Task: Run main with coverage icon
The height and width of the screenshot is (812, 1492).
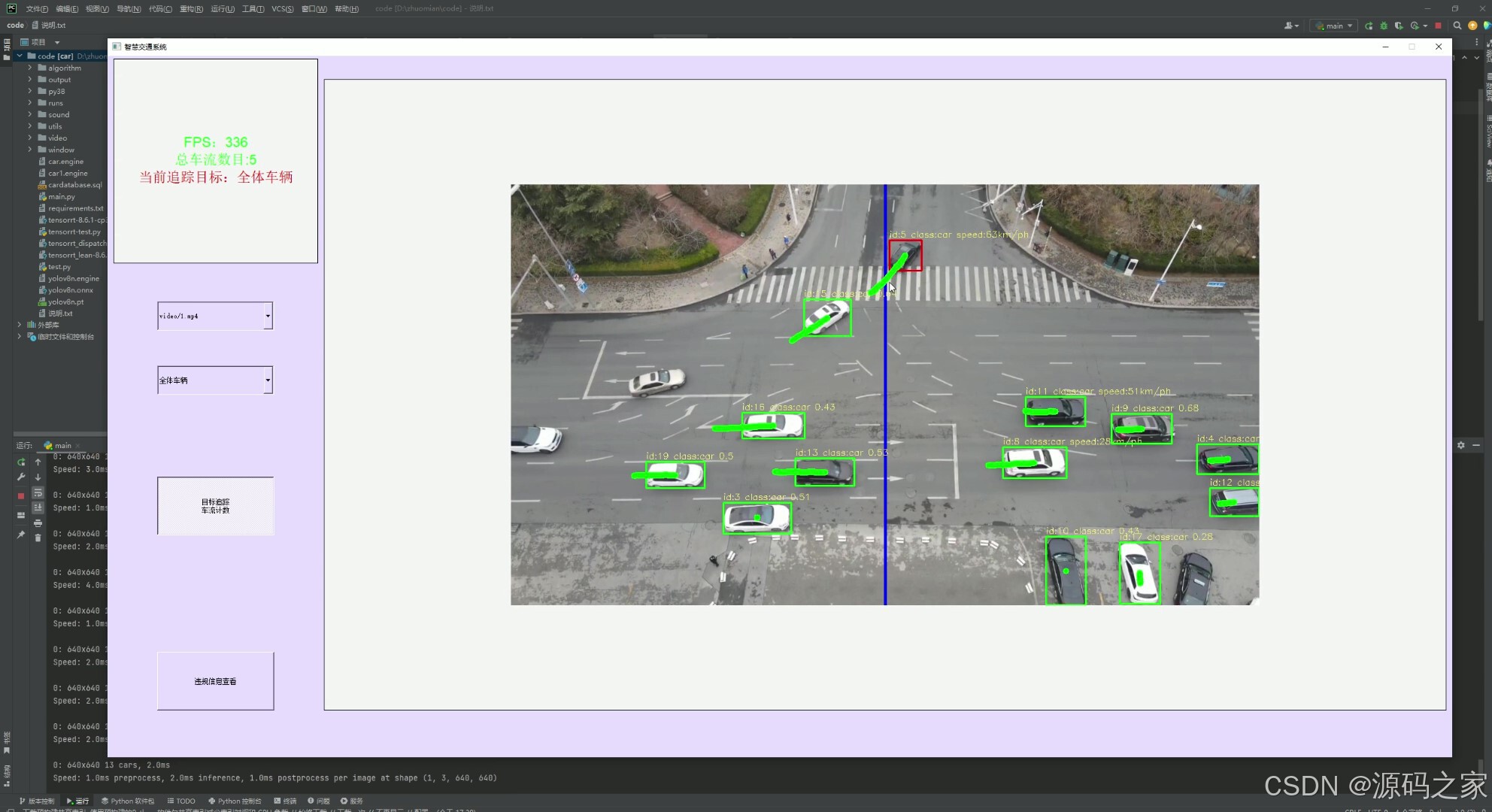Action: coord(1399,26)
